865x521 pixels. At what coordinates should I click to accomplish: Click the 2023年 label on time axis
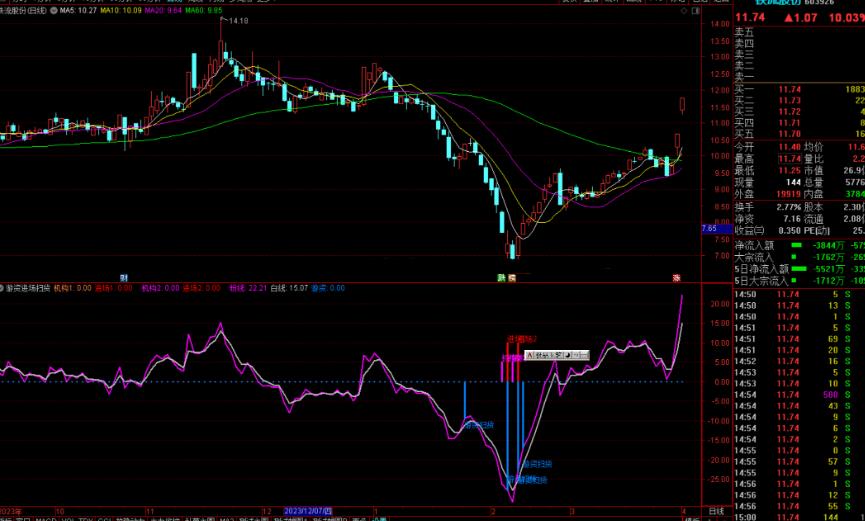coord(11,511)
